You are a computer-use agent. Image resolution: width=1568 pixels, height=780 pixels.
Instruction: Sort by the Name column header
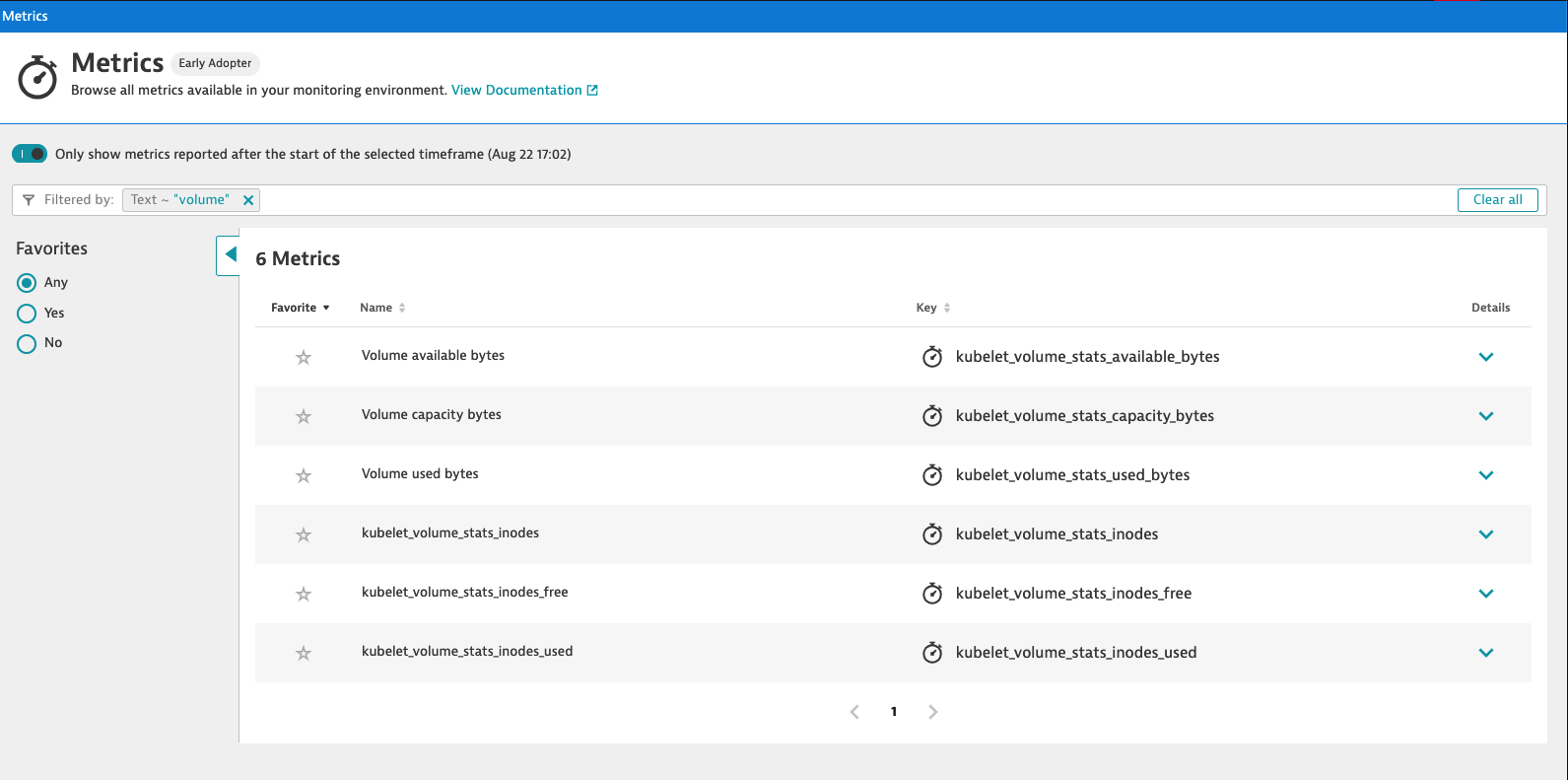click(382, 308)
